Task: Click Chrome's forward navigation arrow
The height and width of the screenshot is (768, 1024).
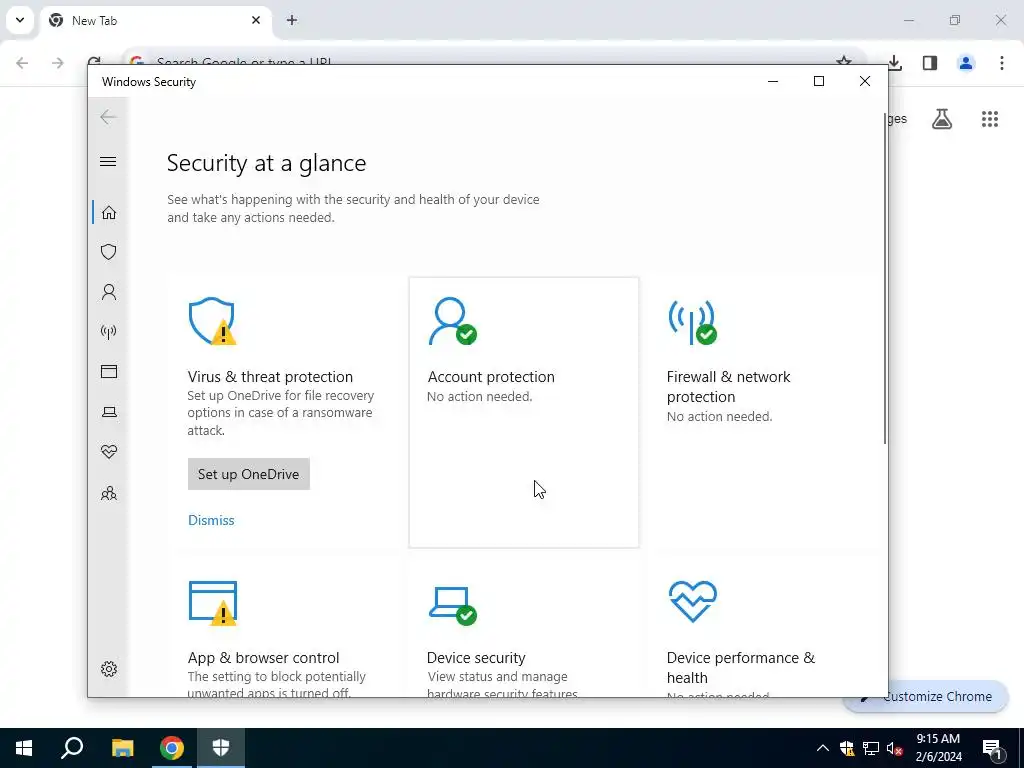Action: [x=58, y=63]
